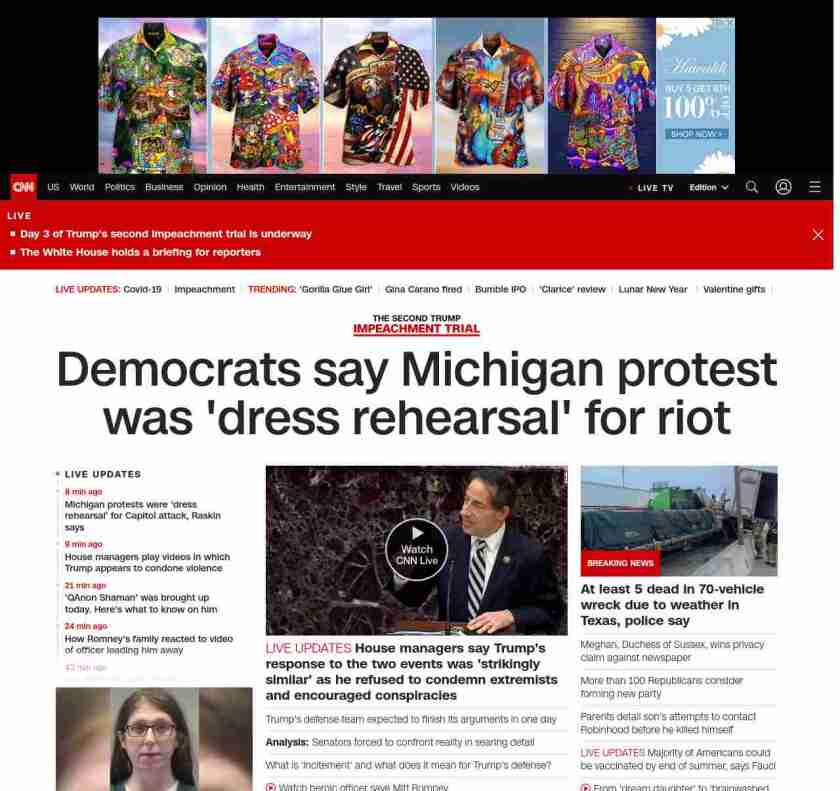Screen dimensions: 840x791
Task: Click the LIVE TV link
Action: coord(655,188)
